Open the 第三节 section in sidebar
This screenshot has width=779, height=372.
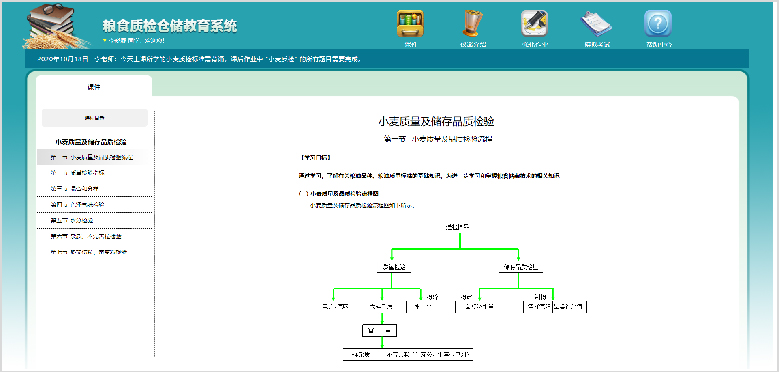pyautogui.click(x=74, y=189)
